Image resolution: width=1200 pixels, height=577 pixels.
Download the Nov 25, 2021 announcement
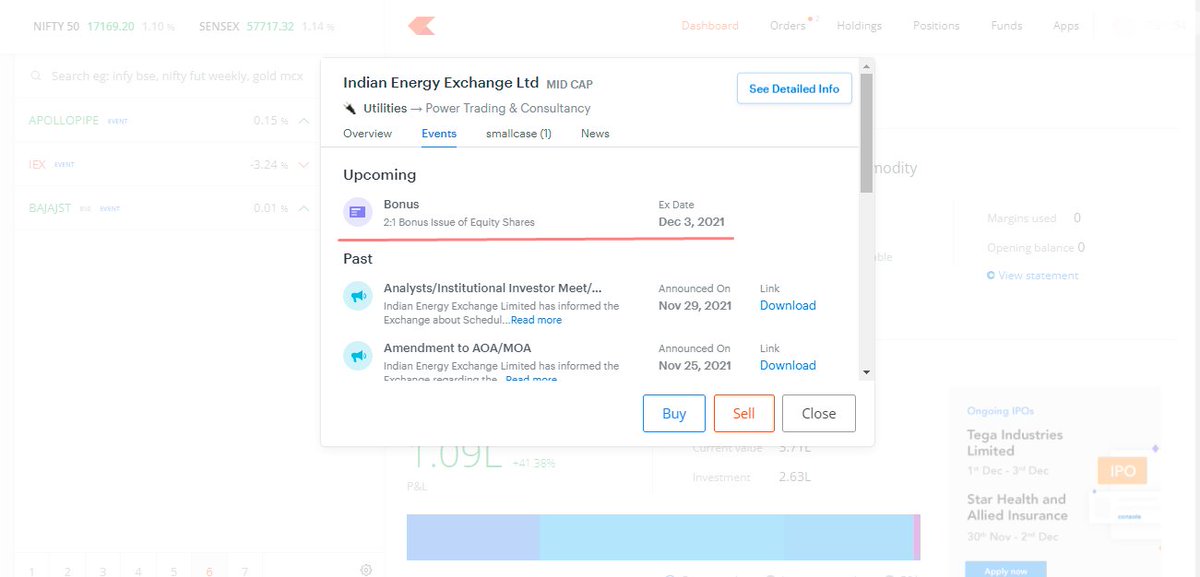pos(788,365)
